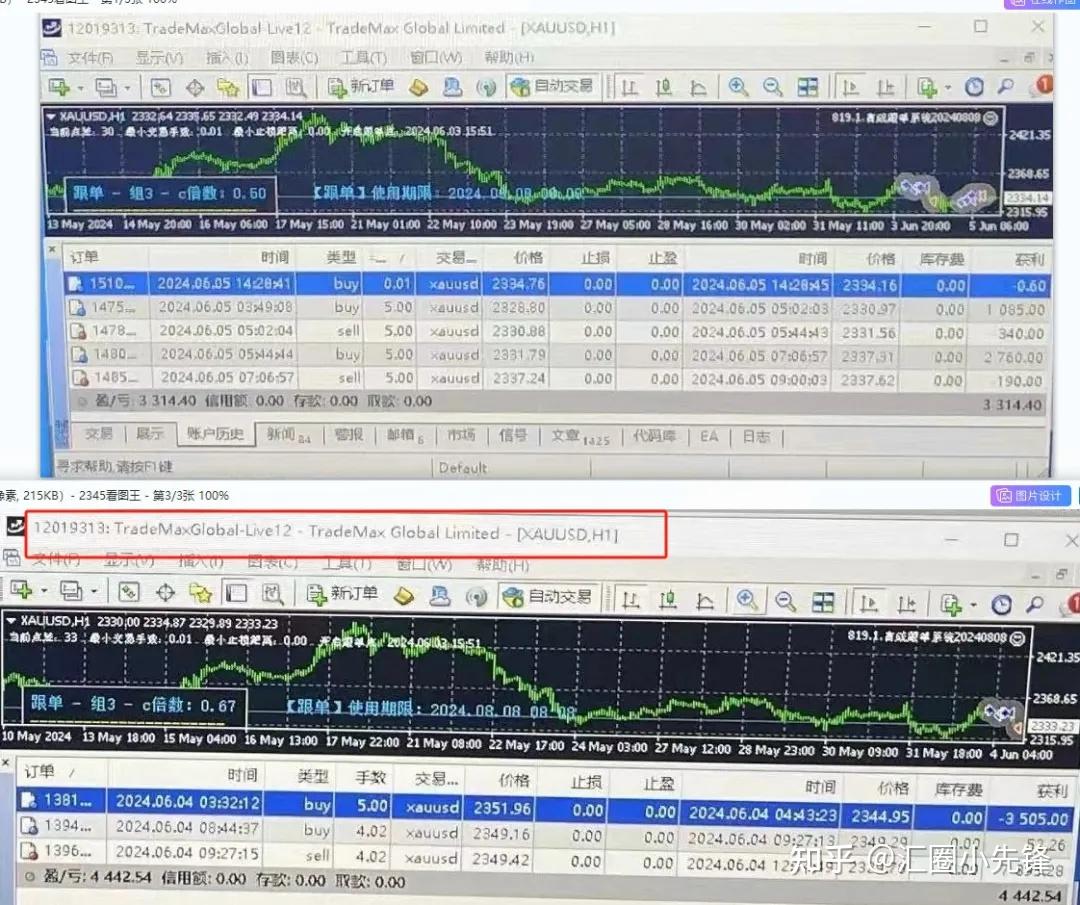Click MetaEditor yellow book icon in top window
1080x905 pixels.
(418, 87)
